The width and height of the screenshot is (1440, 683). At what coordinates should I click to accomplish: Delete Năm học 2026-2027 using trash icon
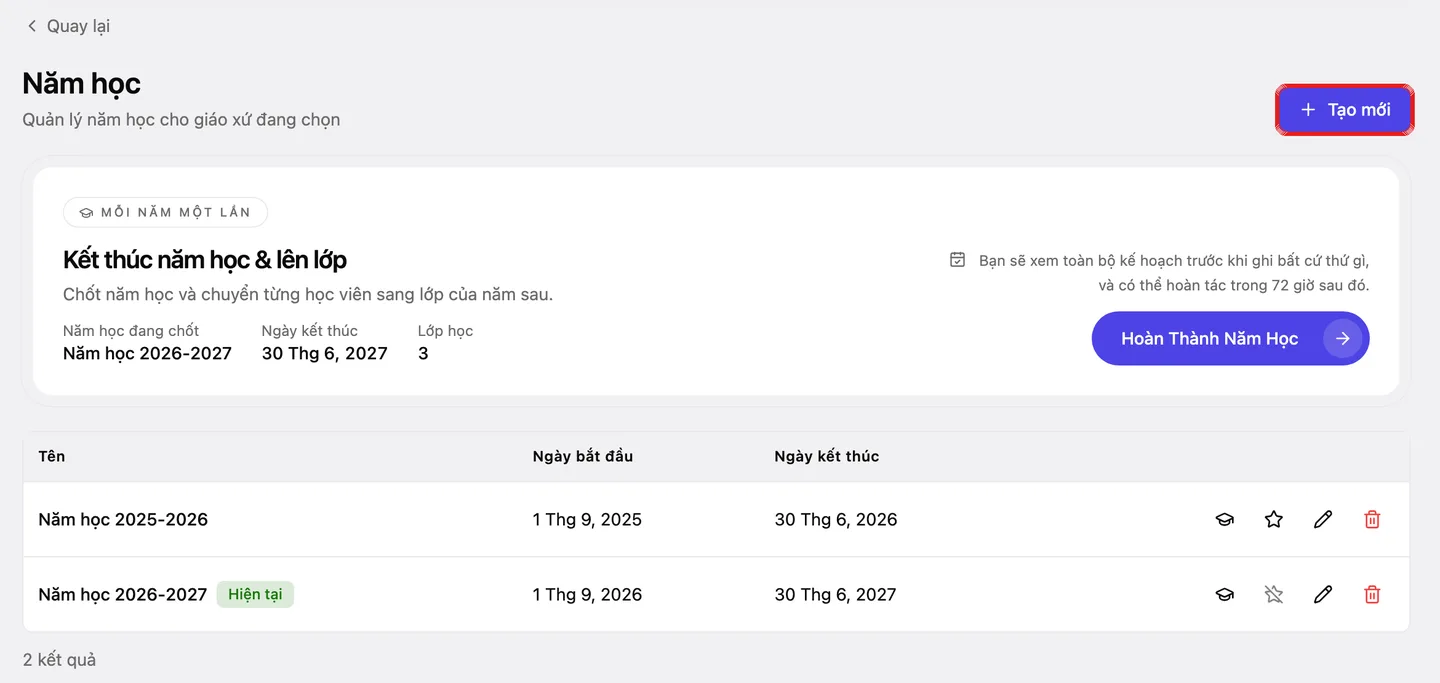pos(1372,594)
